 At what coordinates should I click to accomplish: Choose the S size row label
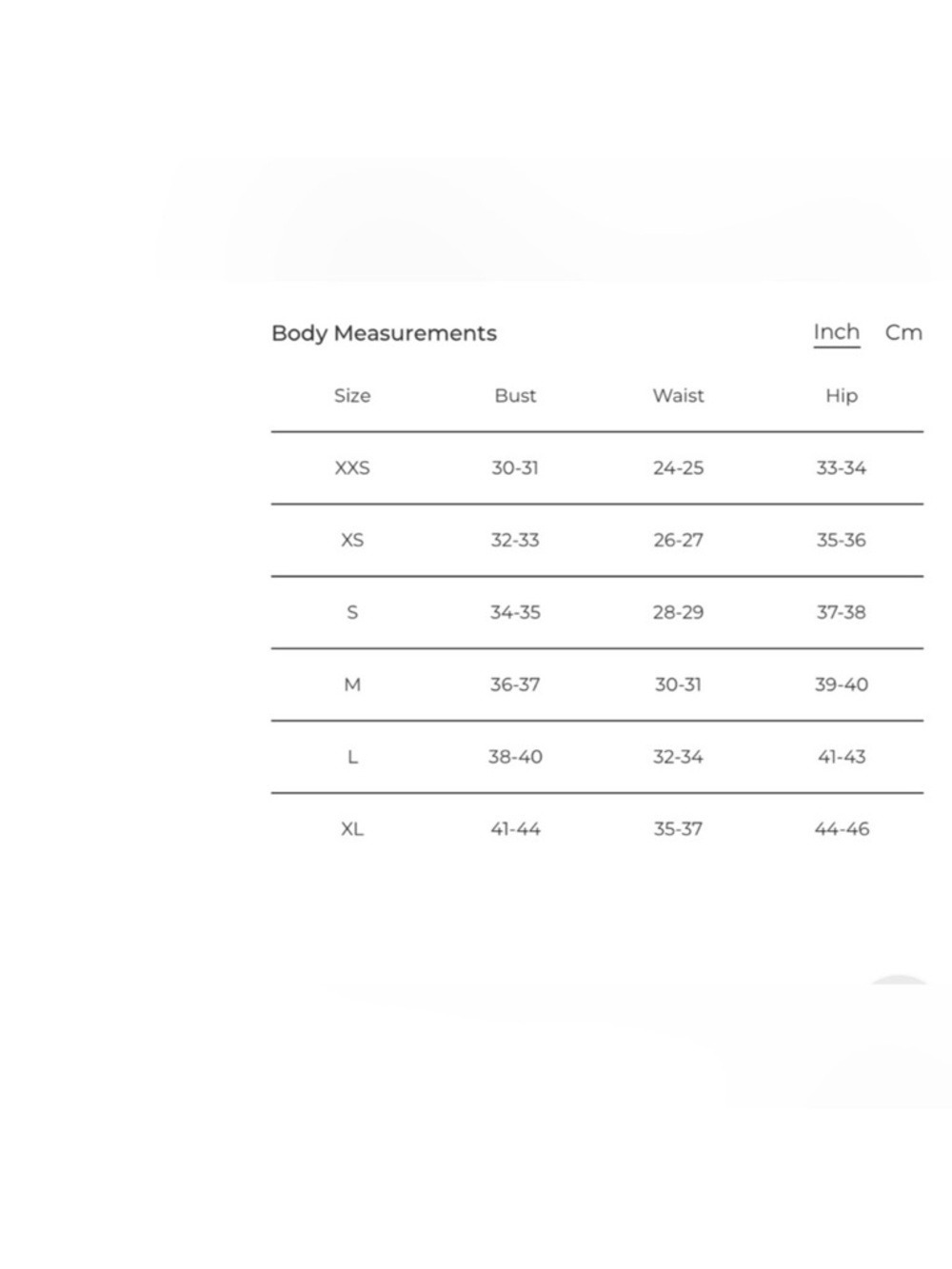[352, 612]
